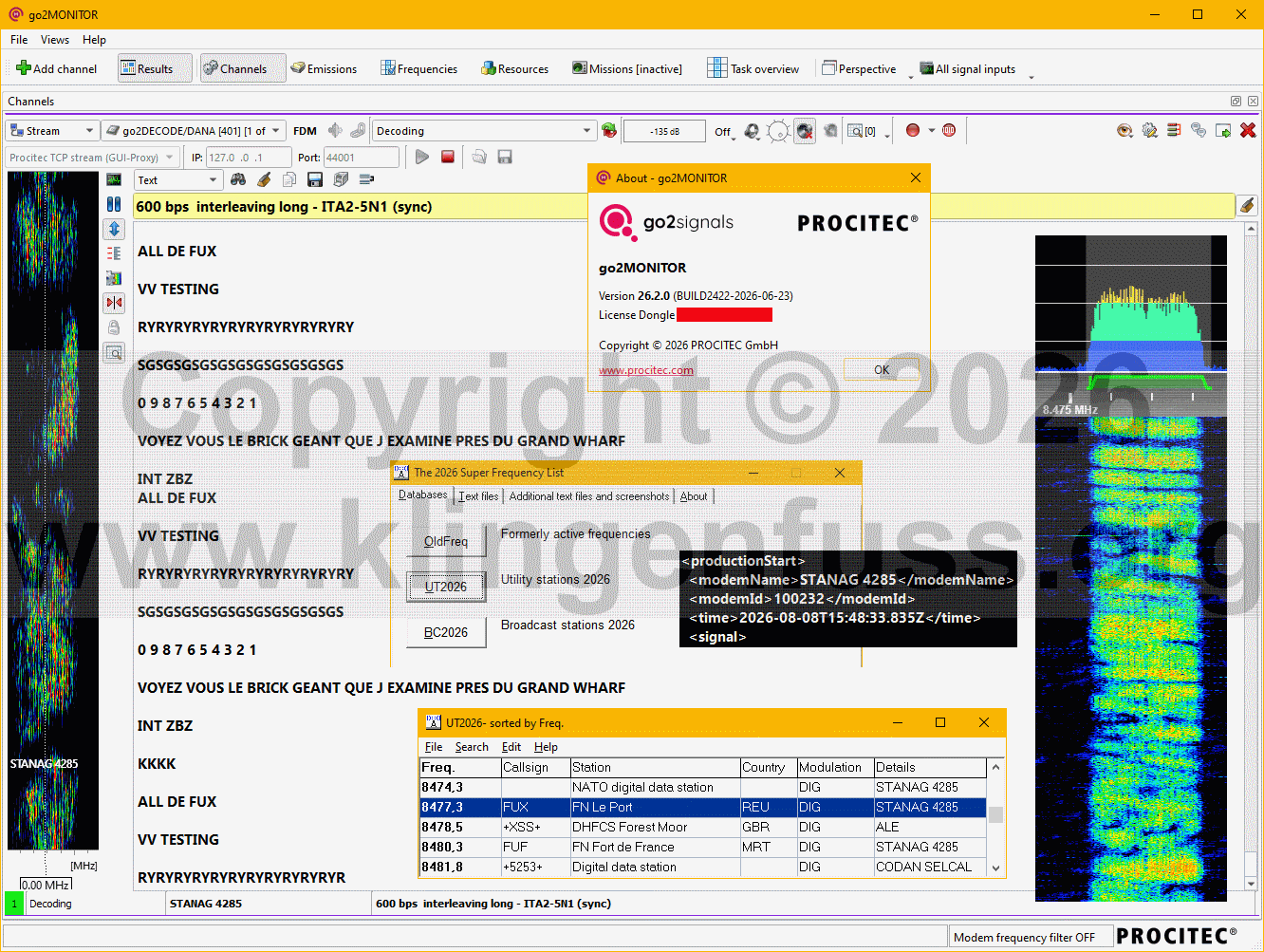Switch to Additional text files and screenshots tab
The width and height of the screenshot is (1264, 952).
[589, 496]
